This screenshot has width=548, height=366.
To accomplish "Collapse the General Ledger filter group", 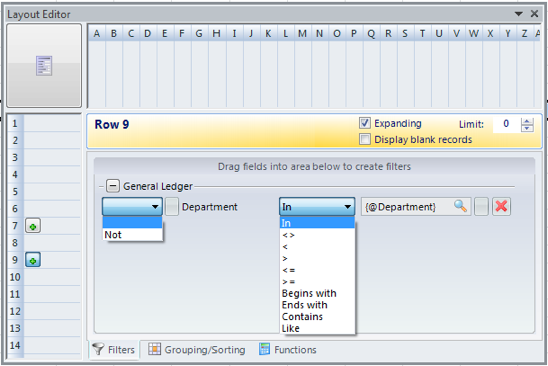I will [x=113, y=186].
